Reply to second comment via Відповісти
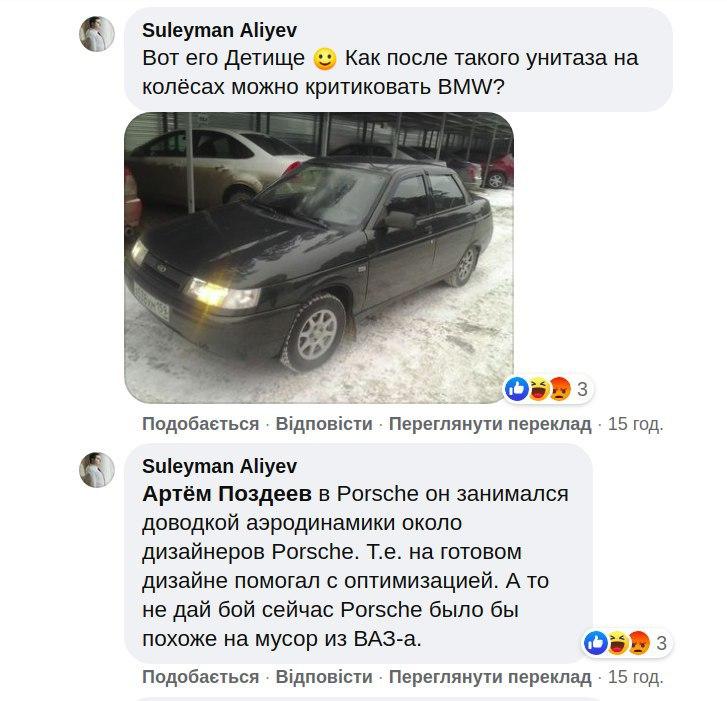Image resolution: width=727 pixels, height=701 pixels. tap(324, 676)
